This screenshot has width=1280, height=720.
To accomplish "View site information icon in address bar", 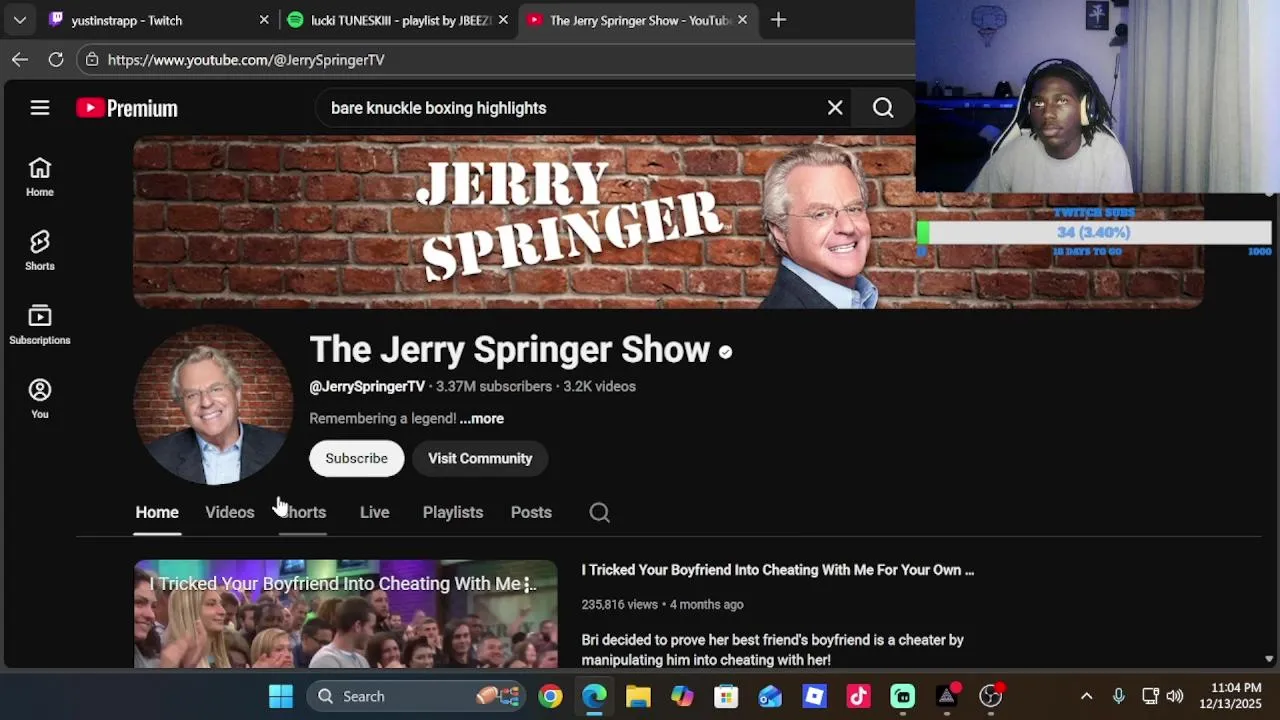I will tap(92, 60).
